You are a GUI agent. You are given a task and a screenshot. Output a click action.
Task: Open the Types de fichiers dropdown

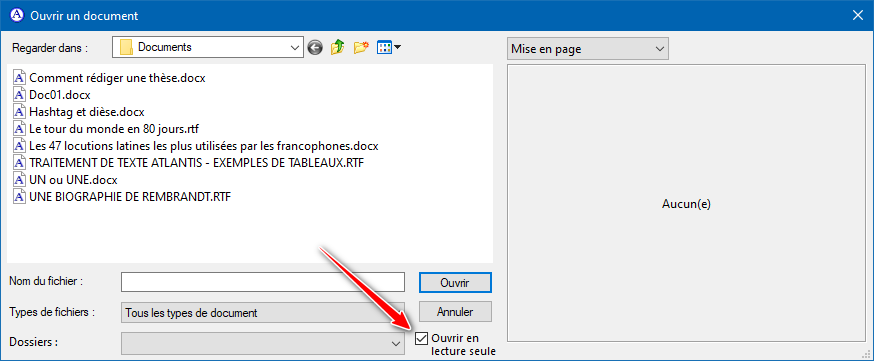coord(263,313)
